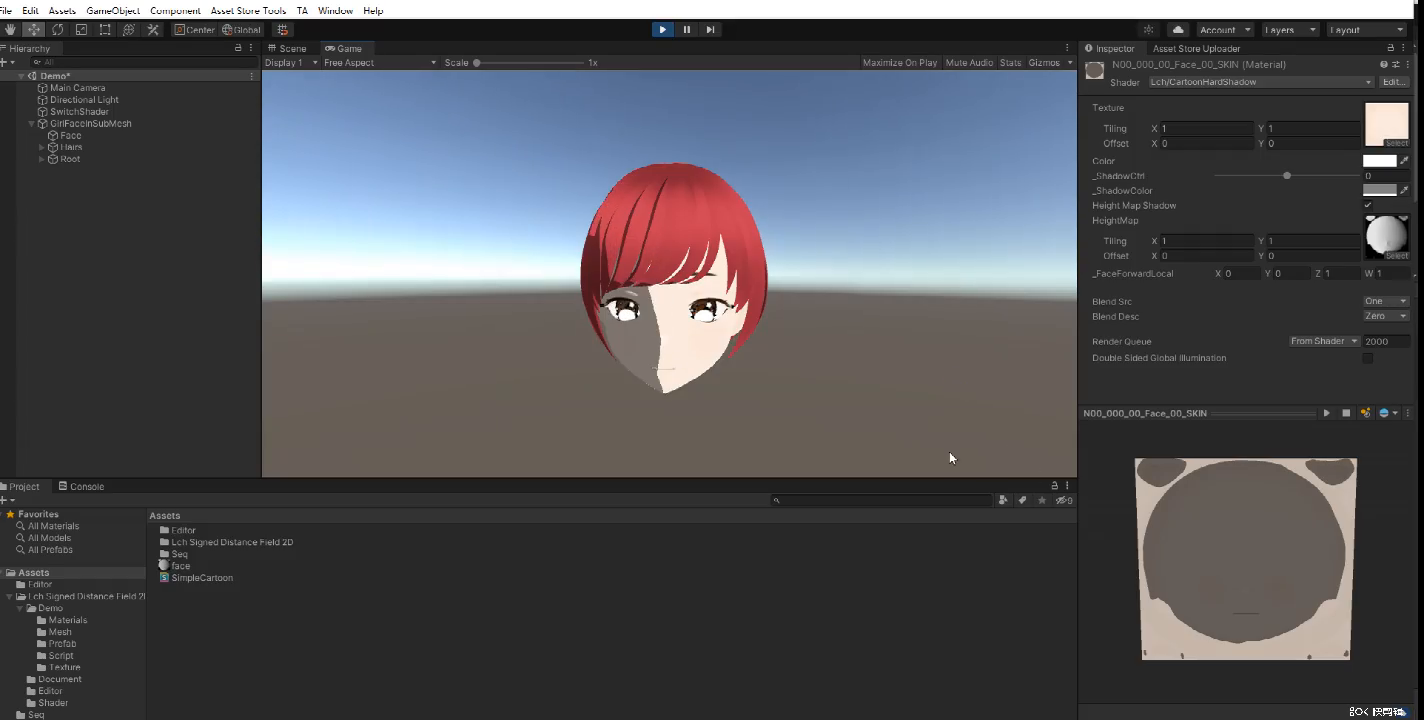Open the Display 1 dropdown

(291, 62)
